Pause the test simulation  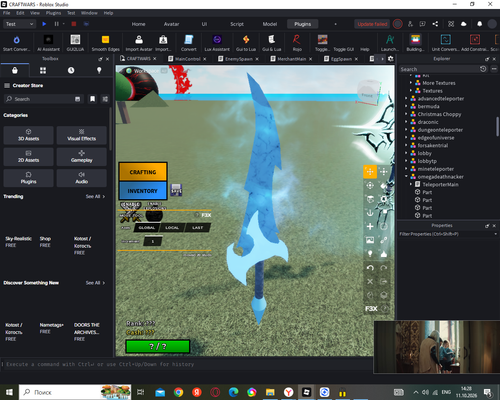pyautogui.click(x=56, y=24)
